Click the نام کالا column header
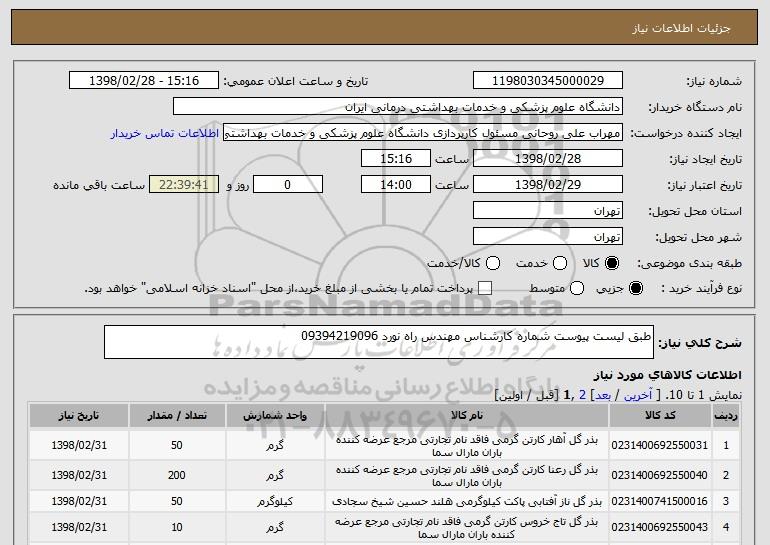Viewport: 770px width, 545px height. click(467, 415)
